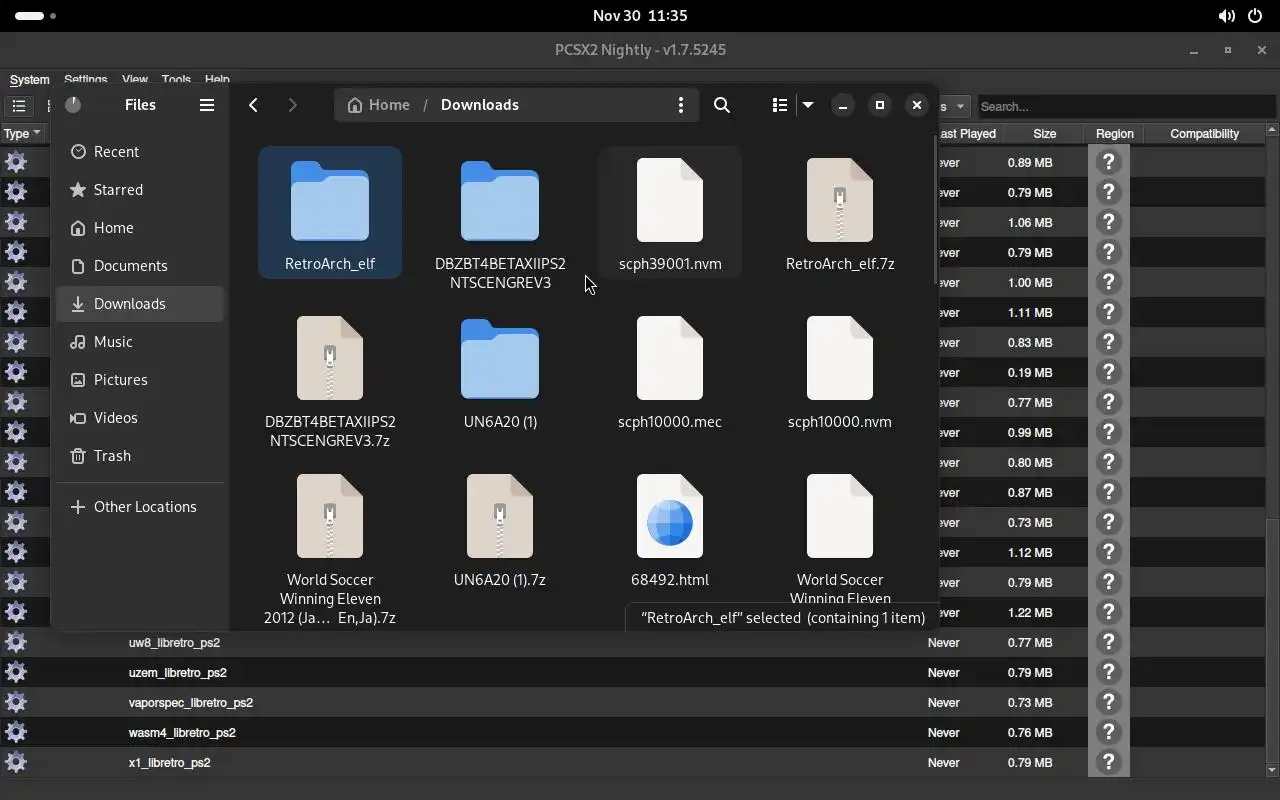Open the Help menu in PCSX2

point(217,79)
